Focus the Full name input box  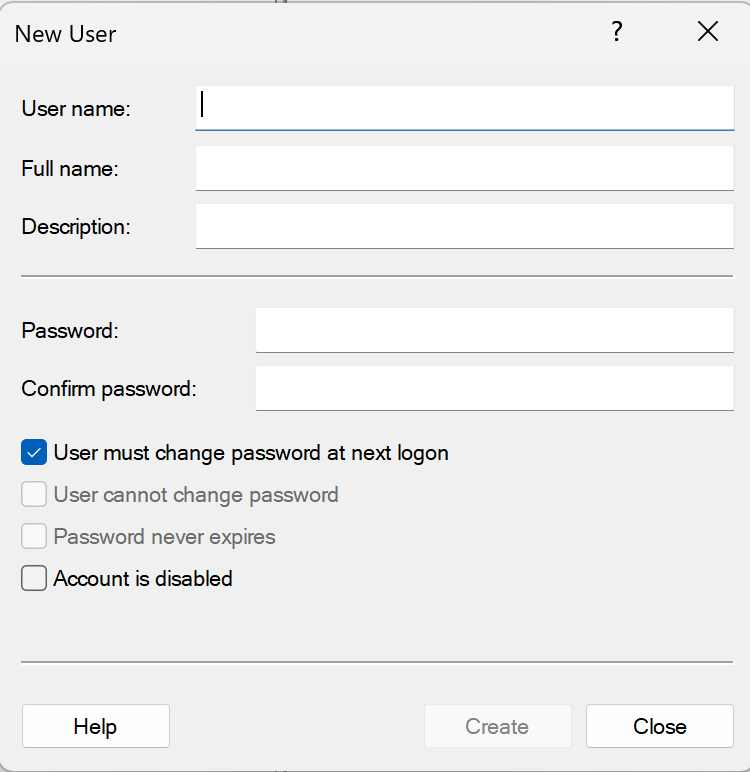tap(464, 168)
